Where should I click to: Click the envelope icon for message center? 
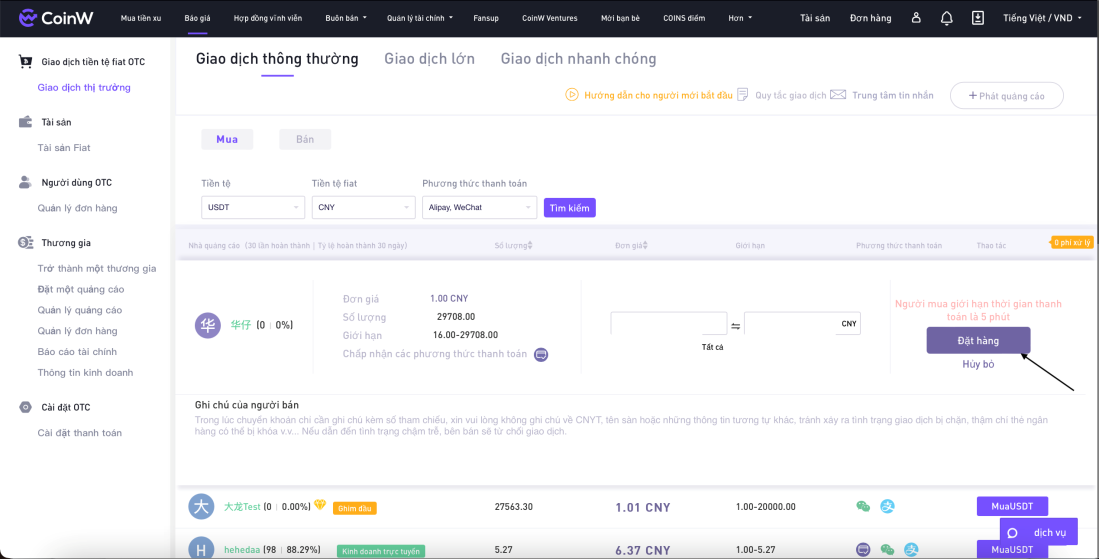(838, 95)
